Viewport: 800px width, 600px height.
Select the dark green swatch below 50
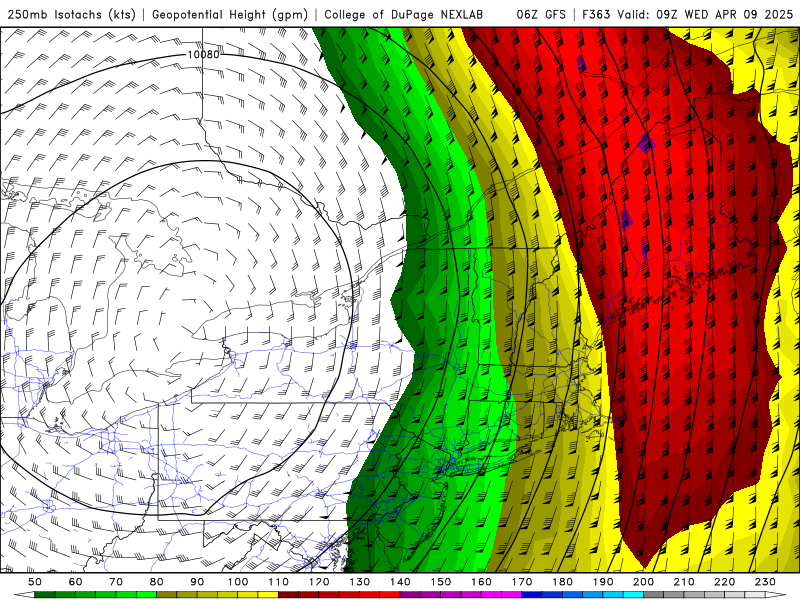point(45,595)
